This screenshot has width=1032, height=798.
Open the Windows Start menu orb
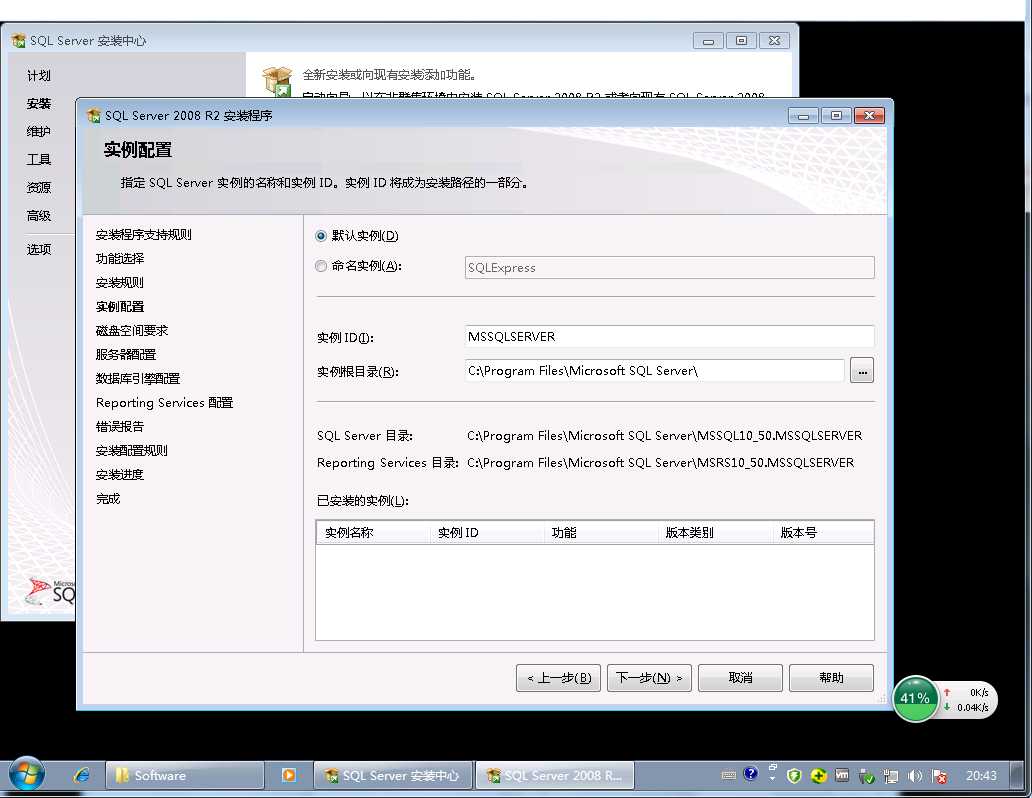click(27, 774)
